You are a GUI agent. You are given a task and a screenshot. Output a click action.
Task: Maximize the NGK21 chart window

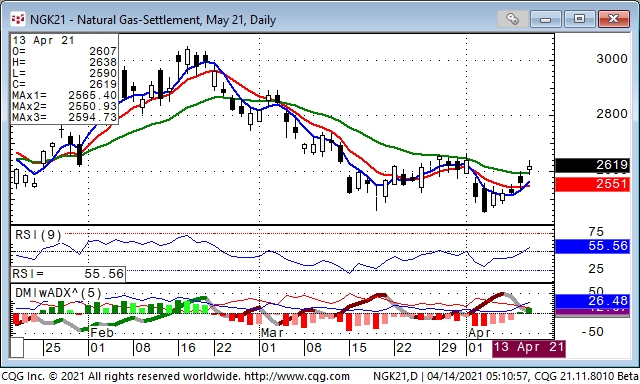(x=579, y=19)
